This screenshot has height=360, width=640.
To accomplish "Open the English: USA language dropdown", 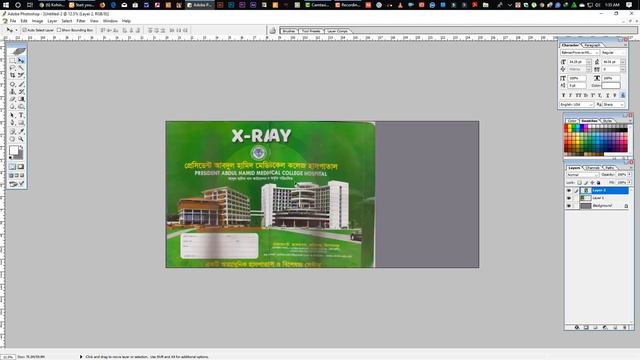I will 577,104.
